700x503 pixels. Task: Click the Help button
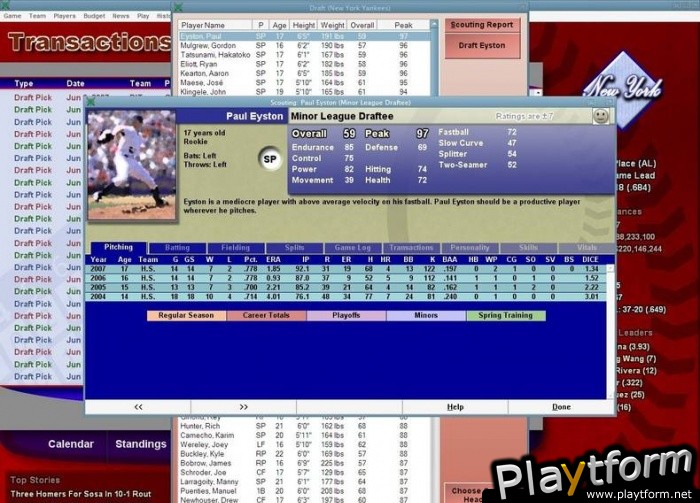455,407
